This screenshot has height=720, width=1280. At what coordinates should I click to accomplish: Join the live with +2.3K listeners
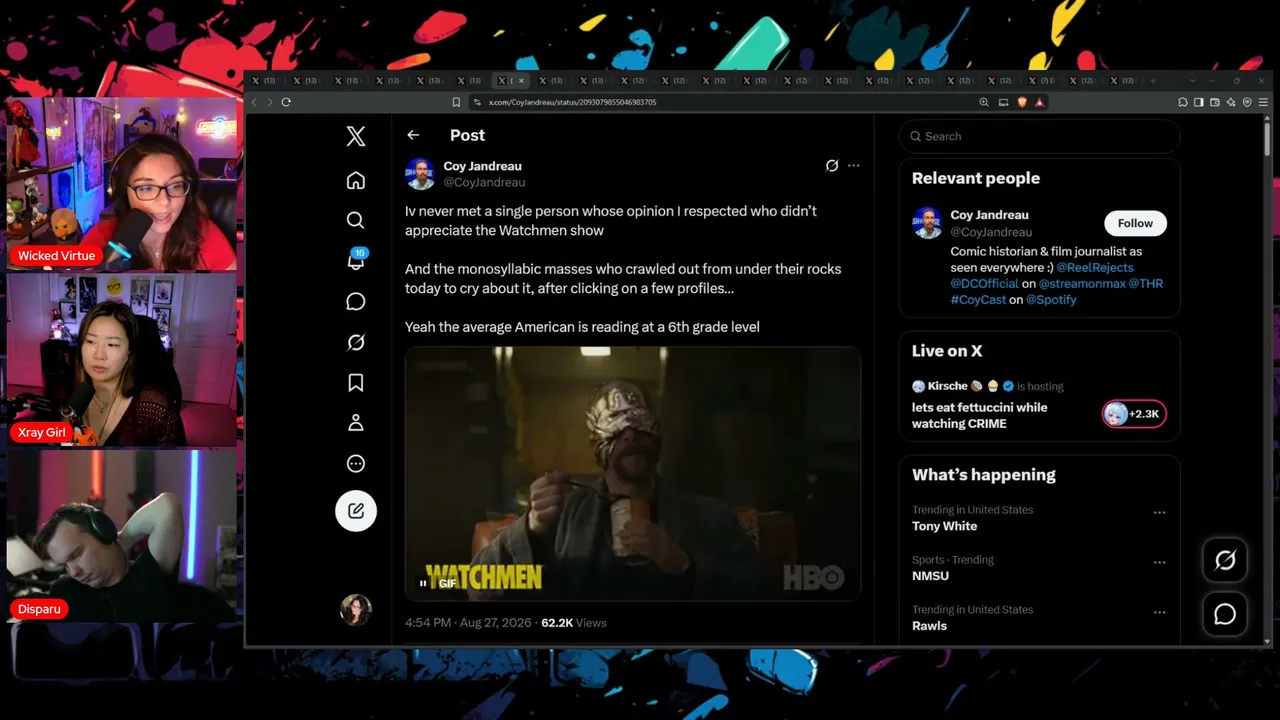pos(1134,414)
